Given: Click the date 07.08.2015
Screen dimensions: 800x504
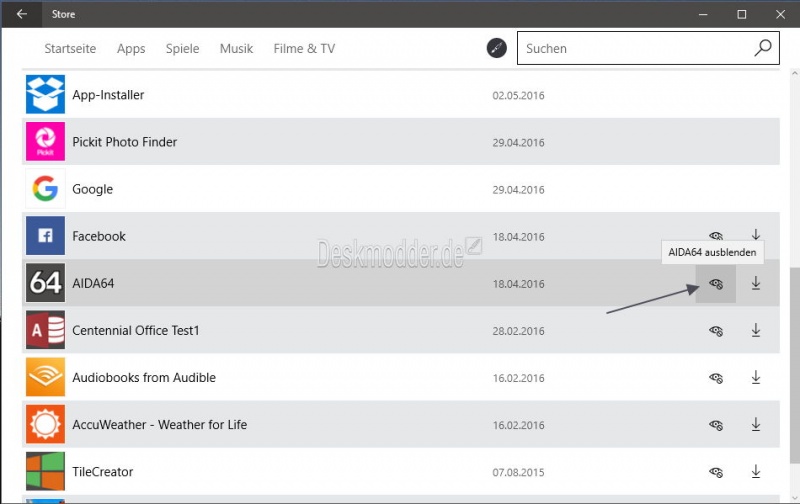Looking at the screenshot, I should 518,472.
